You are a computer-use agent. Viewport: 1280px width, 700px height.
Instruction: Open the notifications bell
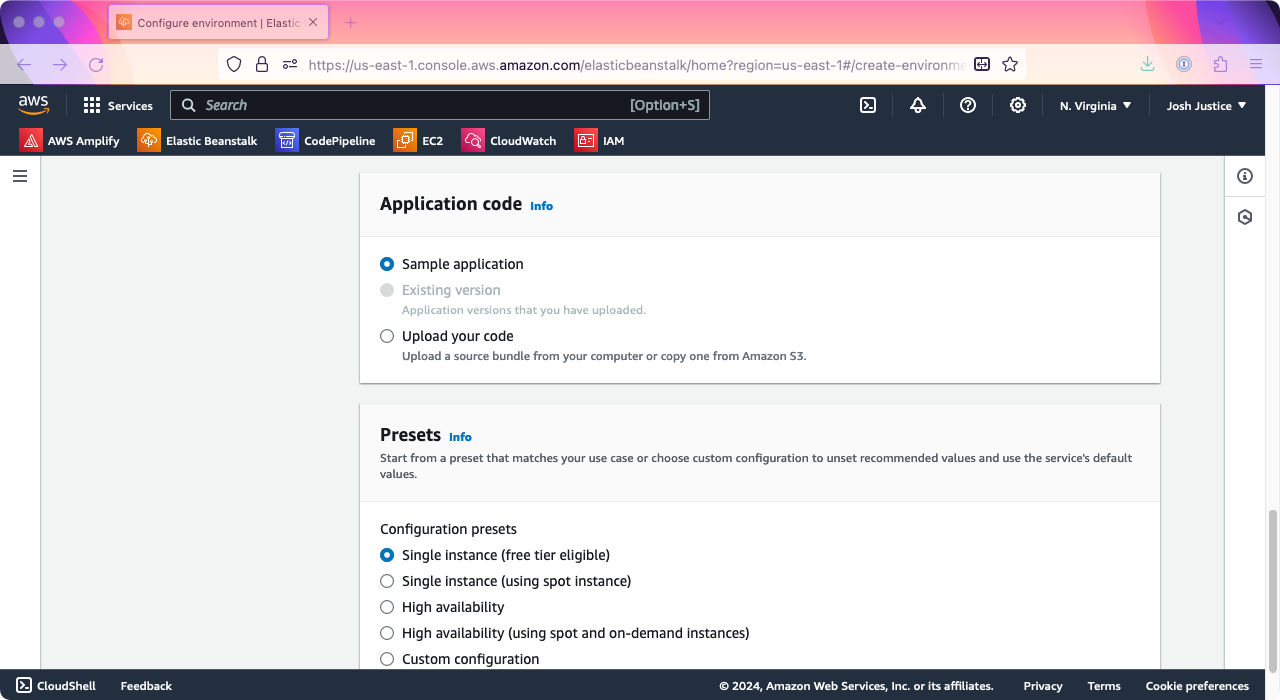tap(918, 105)
